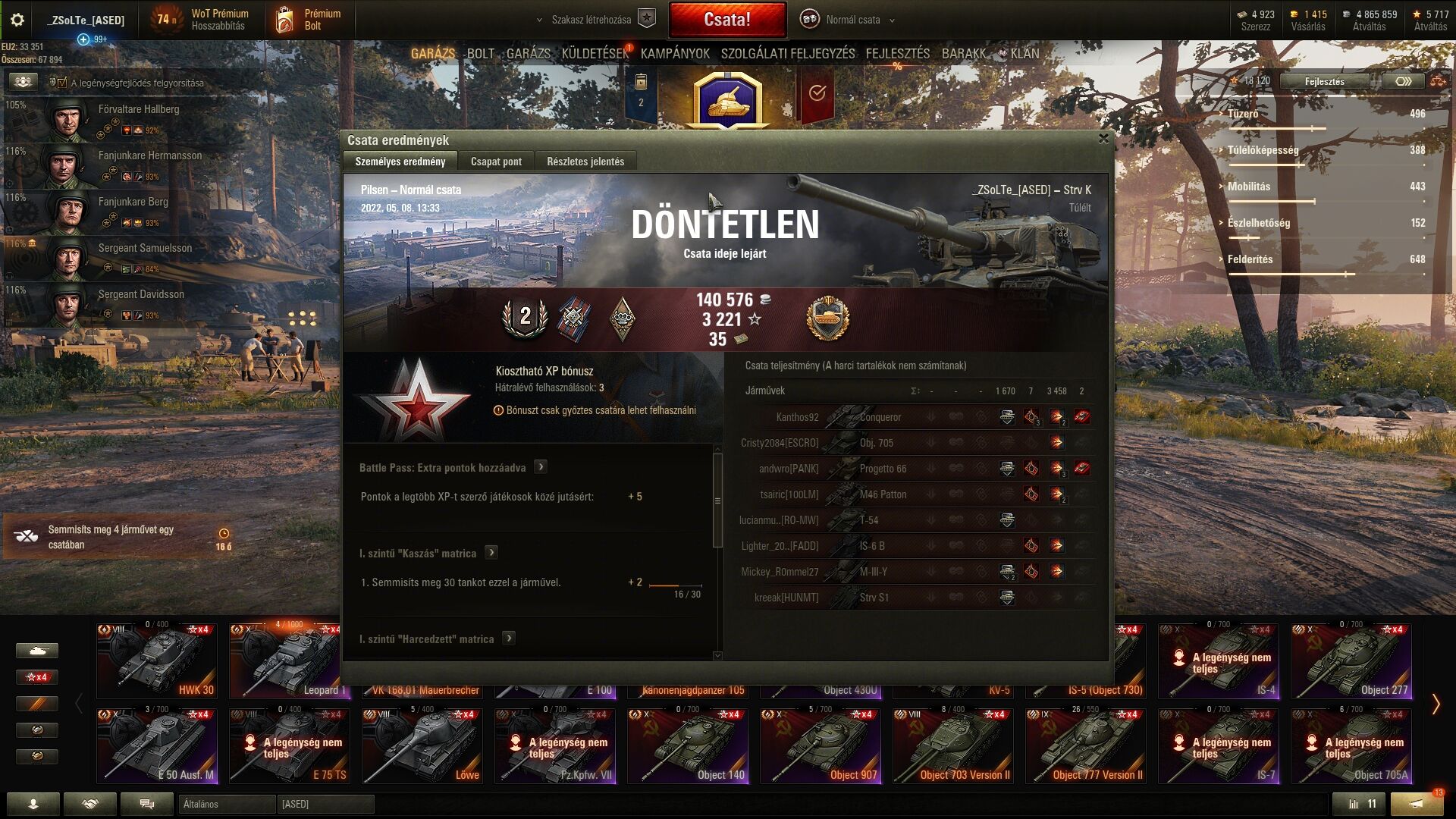1456x819 pixels.
Task: Select the Object 140 tank thumbnail
Action: coord(688,745)
